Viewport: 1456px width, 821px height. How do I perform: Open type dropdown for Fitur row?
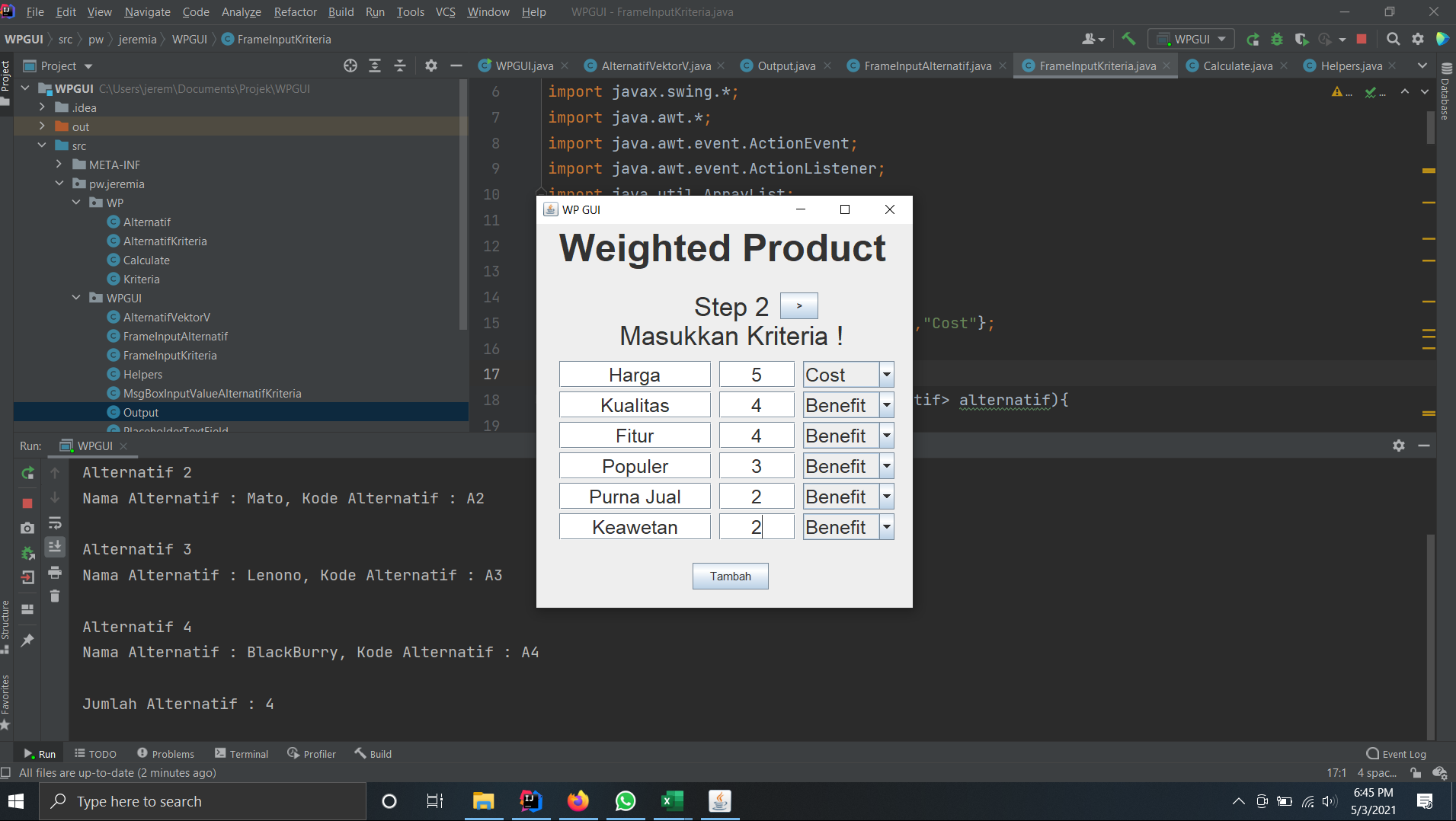[887, 436]
